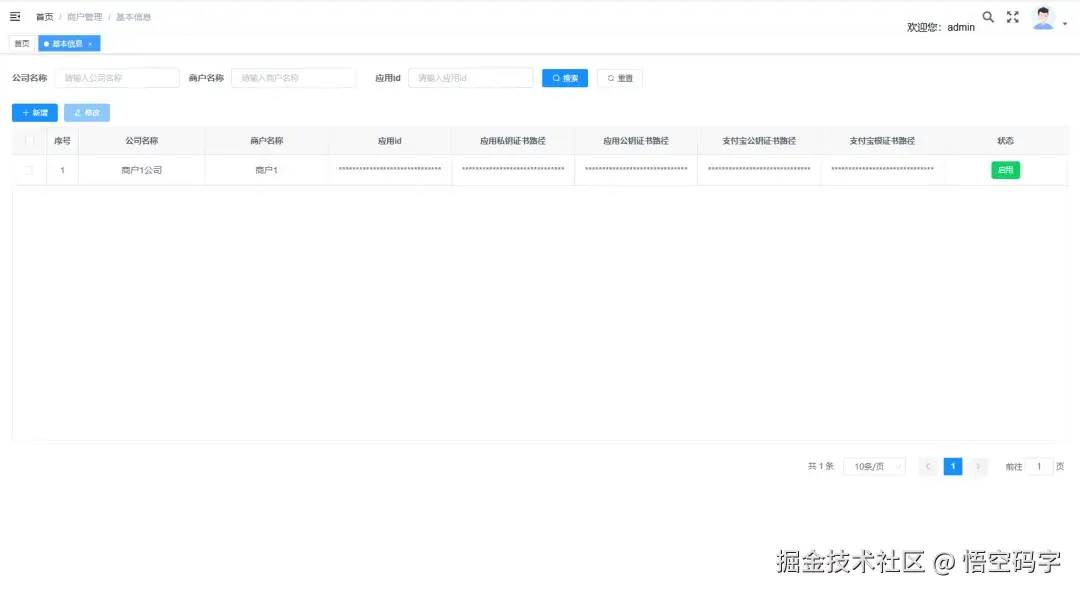Click the admin user avatar

pos(1043,16)
